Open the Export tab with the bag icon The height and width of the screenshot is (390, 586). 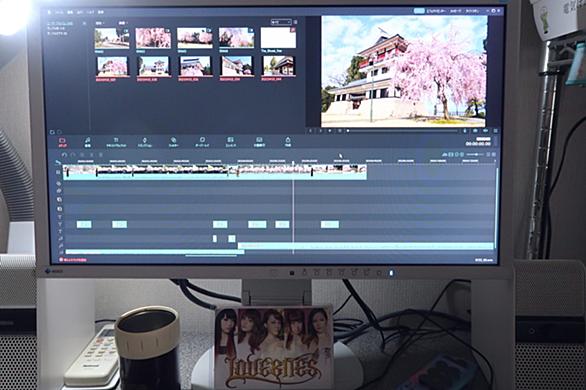pos(288,142)
